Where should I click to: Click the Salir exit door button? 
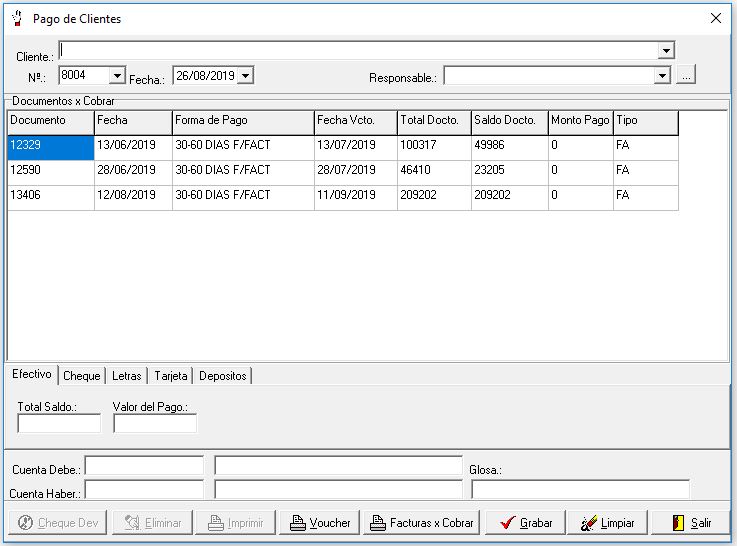[x=690, y=523]
